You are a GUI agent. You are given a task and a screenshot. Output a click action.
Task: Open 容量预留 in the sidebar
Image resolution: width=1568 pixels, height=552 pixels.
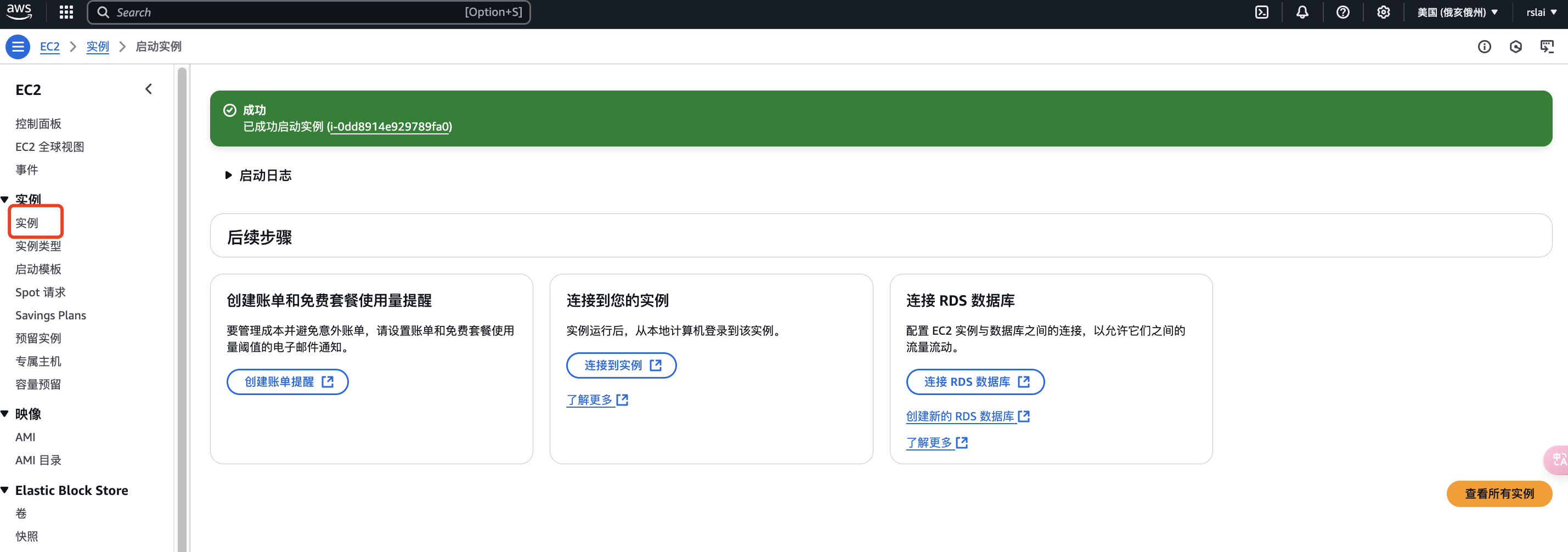tap(38, 385)
